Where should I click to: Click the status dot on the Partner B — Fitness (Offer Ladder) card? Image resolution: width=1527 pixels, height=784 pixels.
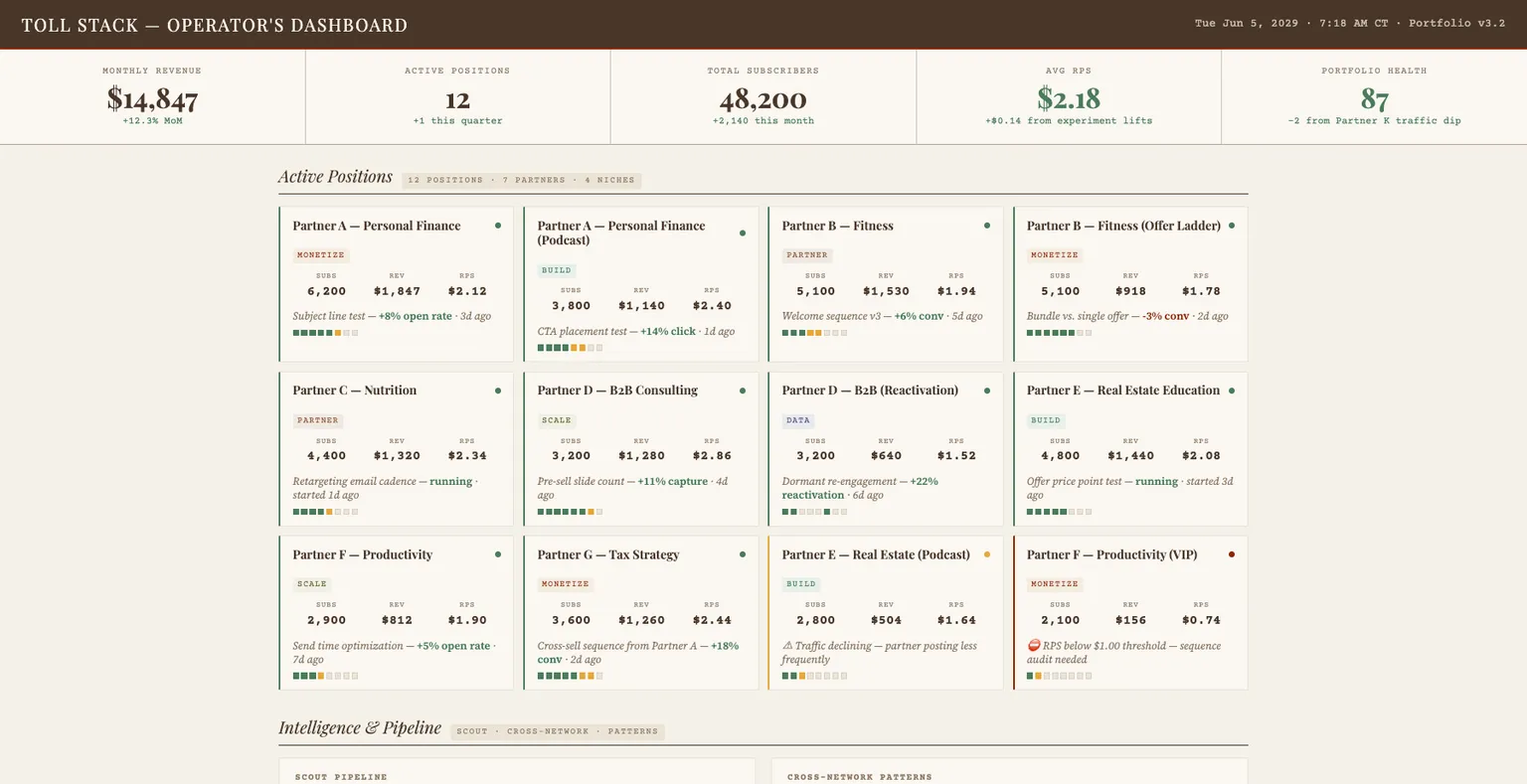(1232, 226)
